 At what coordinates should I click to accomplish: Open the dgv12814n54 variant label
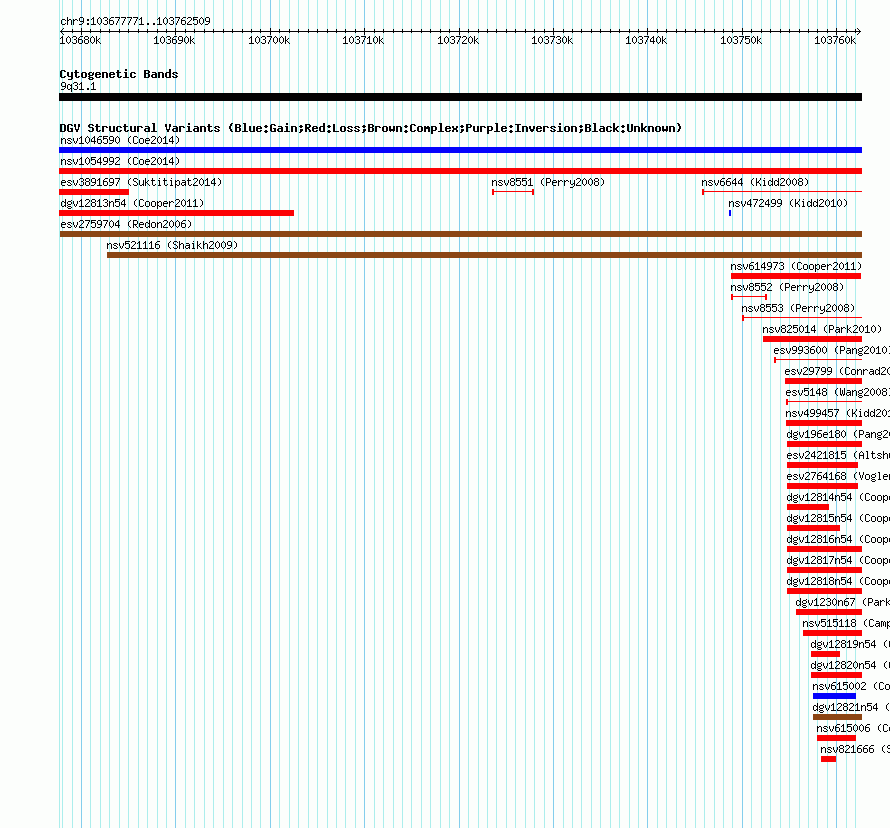(838, 497)
